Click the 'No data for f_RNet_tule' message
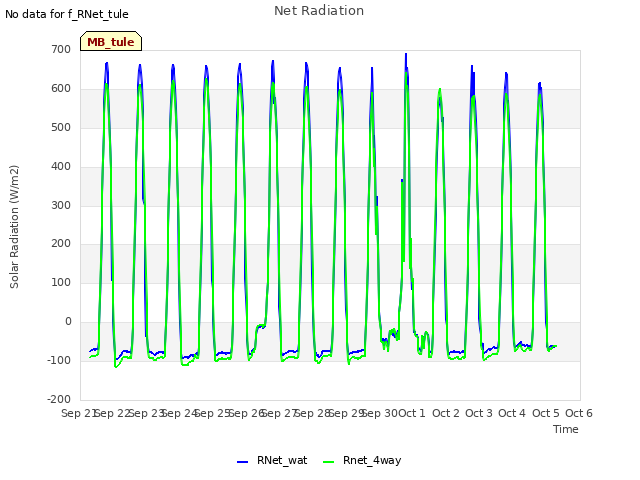 point(67,14)
